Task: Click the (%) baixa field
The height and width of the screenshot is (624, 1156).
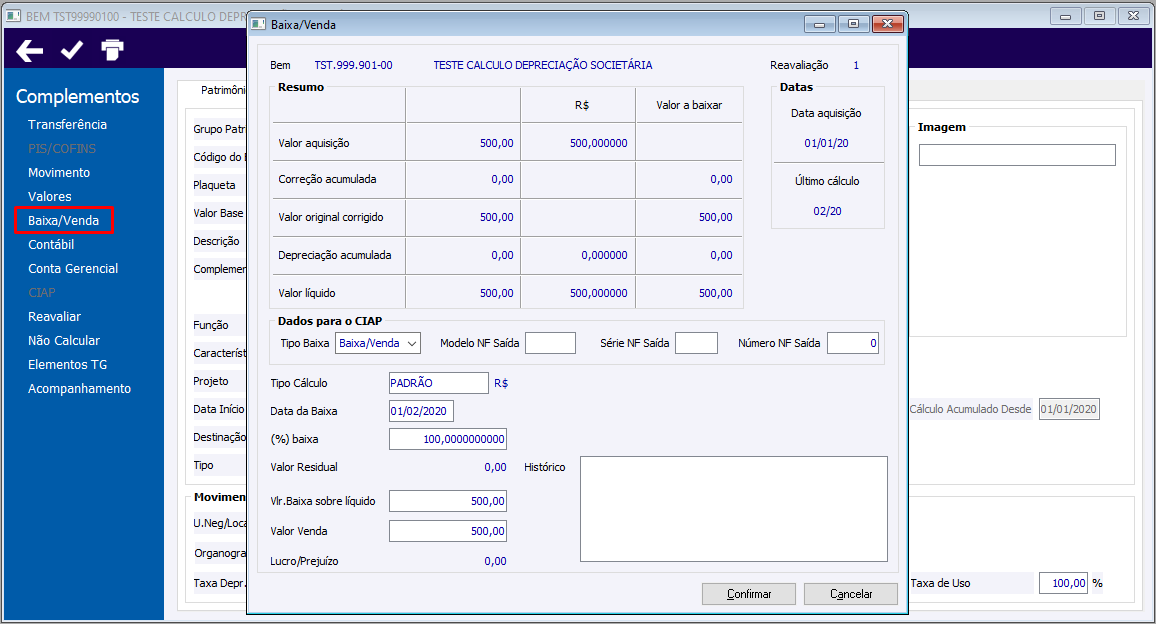Action: (448, 439)
